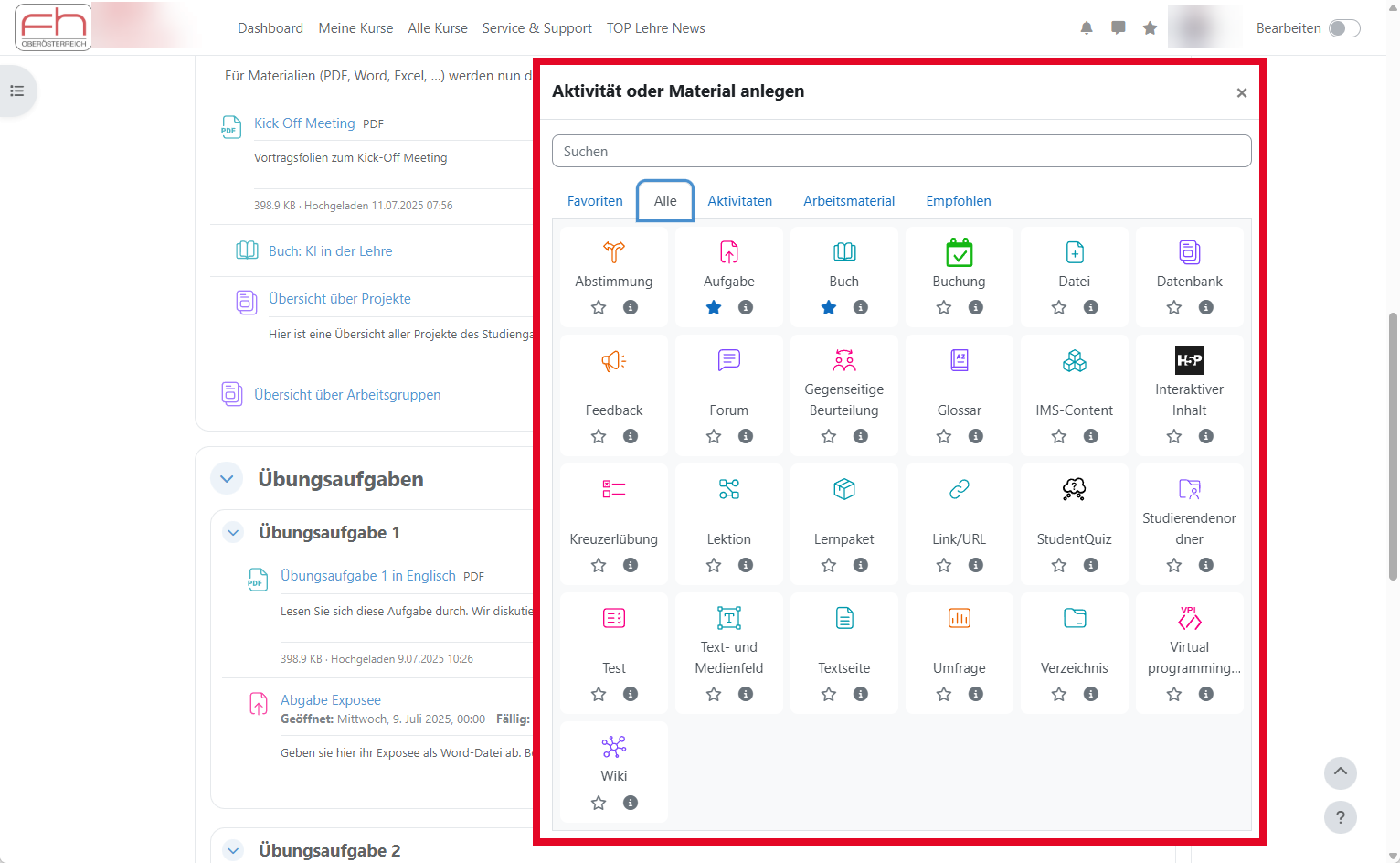Add a Link/URL resource
Image resolution: width=1400 pixels, height=863 pixels.
point(960,489)
